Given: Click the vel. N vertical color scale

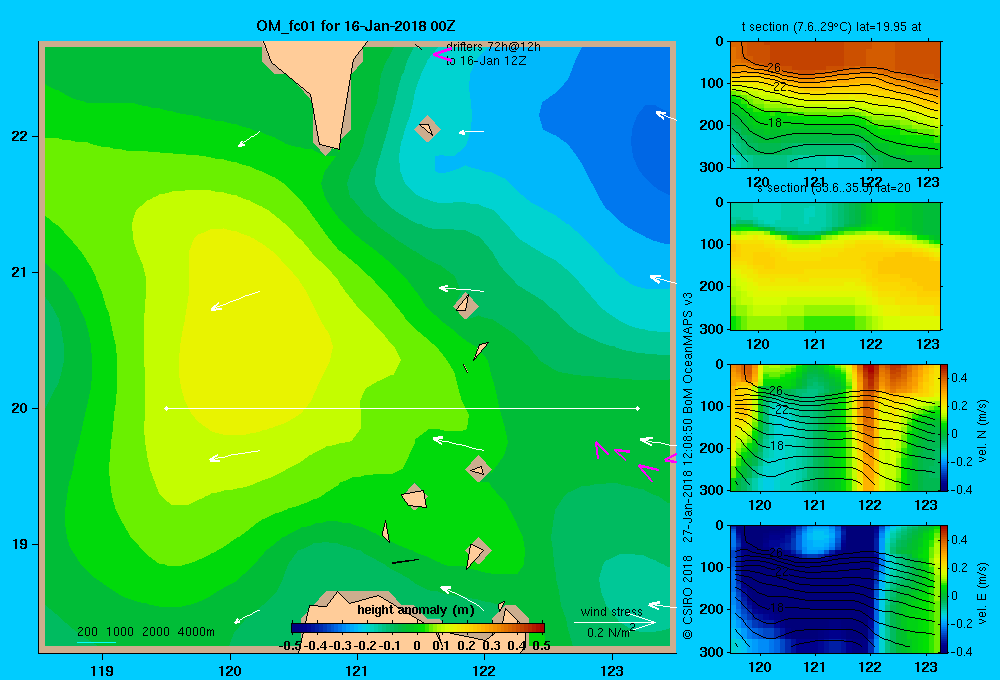Looking at the screenshot, I should [945, 427].
